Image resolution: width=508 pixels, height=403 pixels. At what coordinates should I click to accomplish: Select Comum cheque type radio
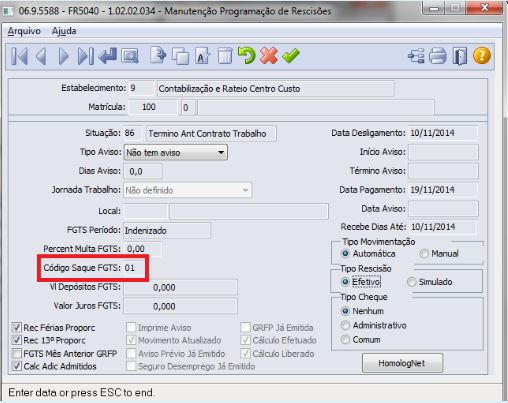[345, 340]
